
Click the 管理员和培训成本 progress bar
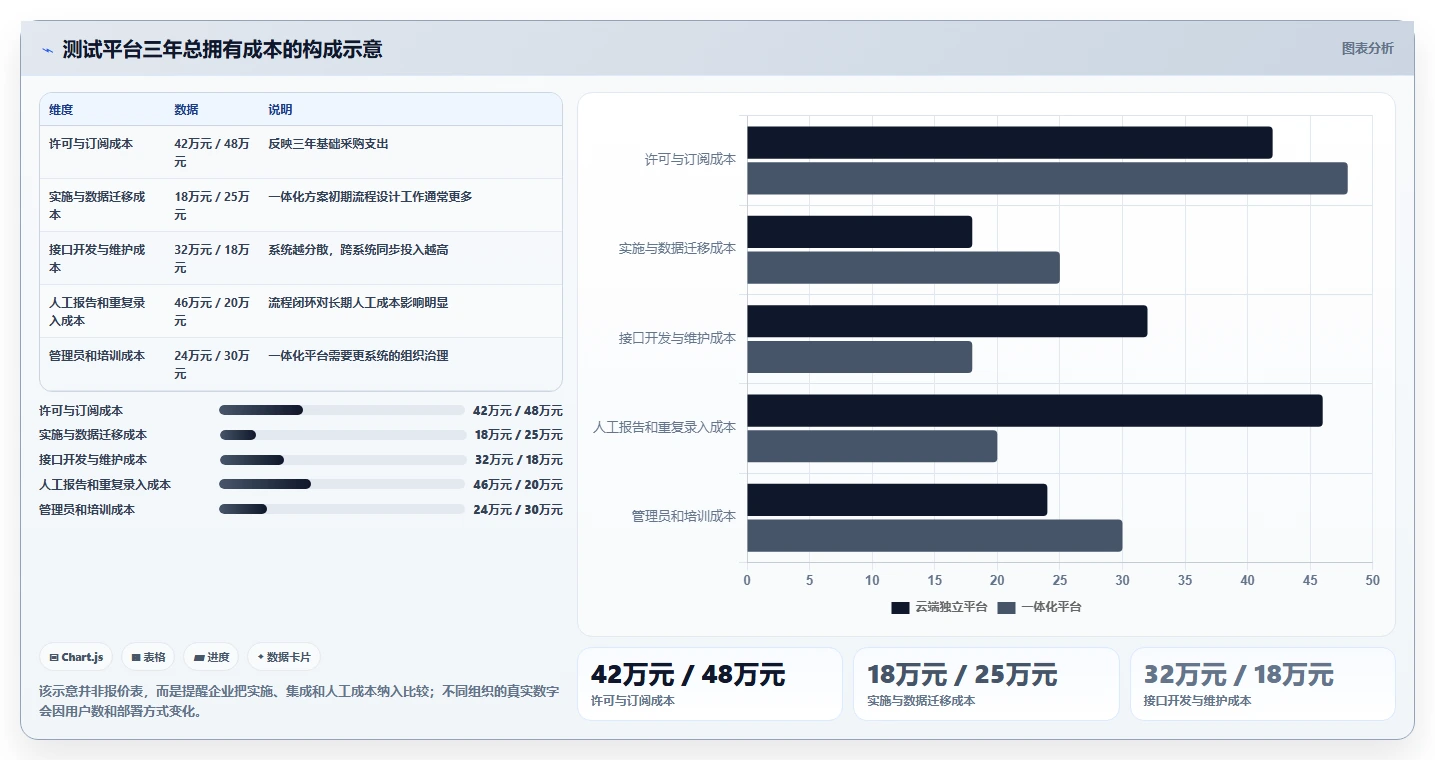coord(341,509)
